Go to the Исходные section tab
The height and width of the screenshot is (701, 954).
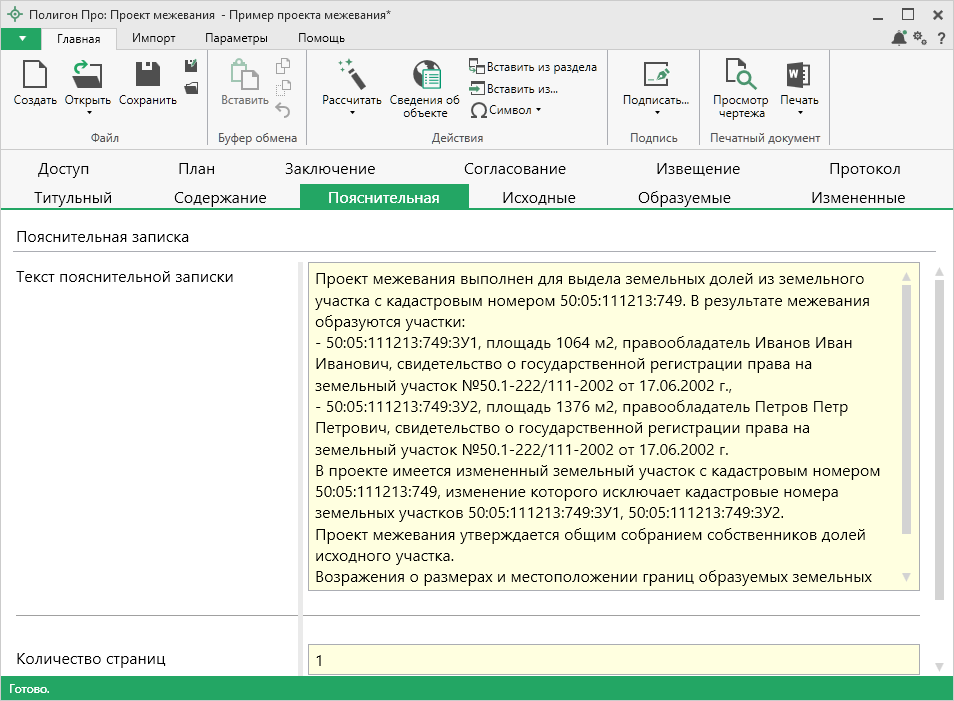pos(539,197)
